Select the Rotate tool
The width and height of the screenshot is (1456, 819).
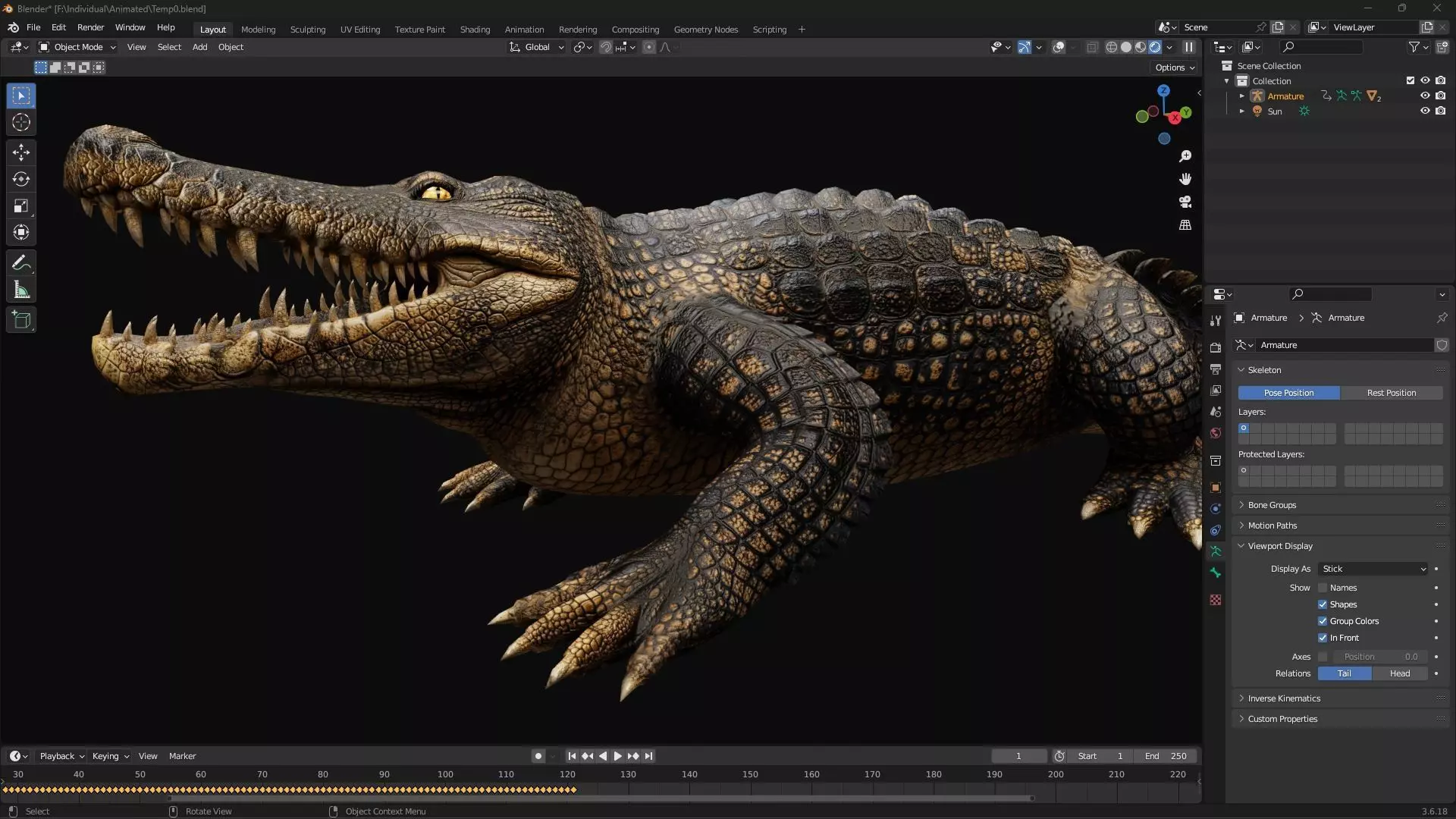click(21, 179)
